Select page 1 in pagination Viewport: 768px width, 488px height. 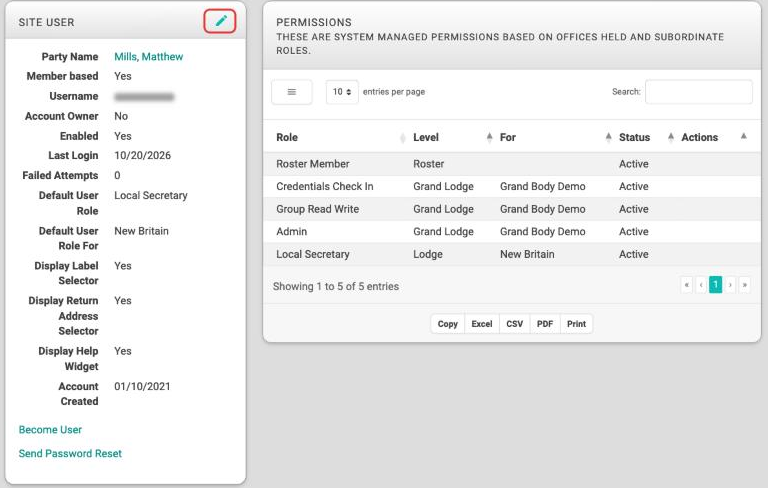[716, 285]
